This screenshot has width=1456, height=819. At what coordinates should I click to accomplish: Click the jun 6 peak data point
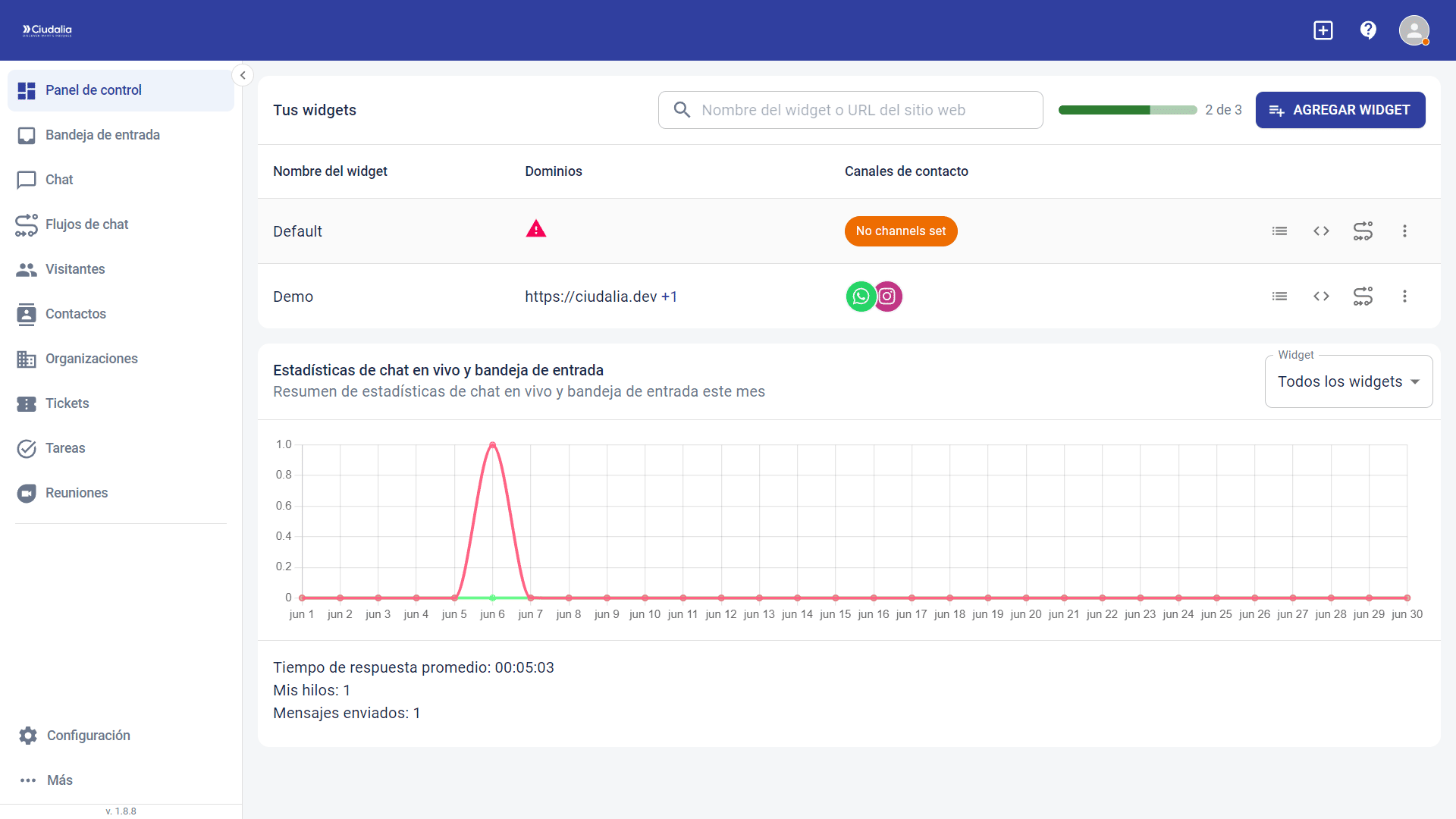click(493, 445)
